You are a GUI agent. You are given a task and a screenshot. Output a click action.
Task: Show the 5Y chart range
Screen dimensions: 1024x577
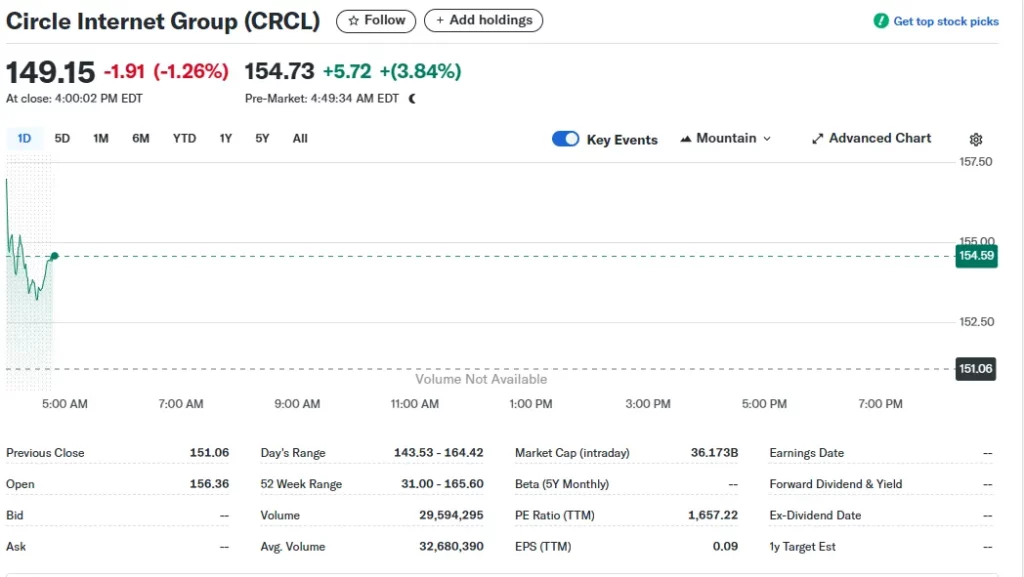click(262, 139)
